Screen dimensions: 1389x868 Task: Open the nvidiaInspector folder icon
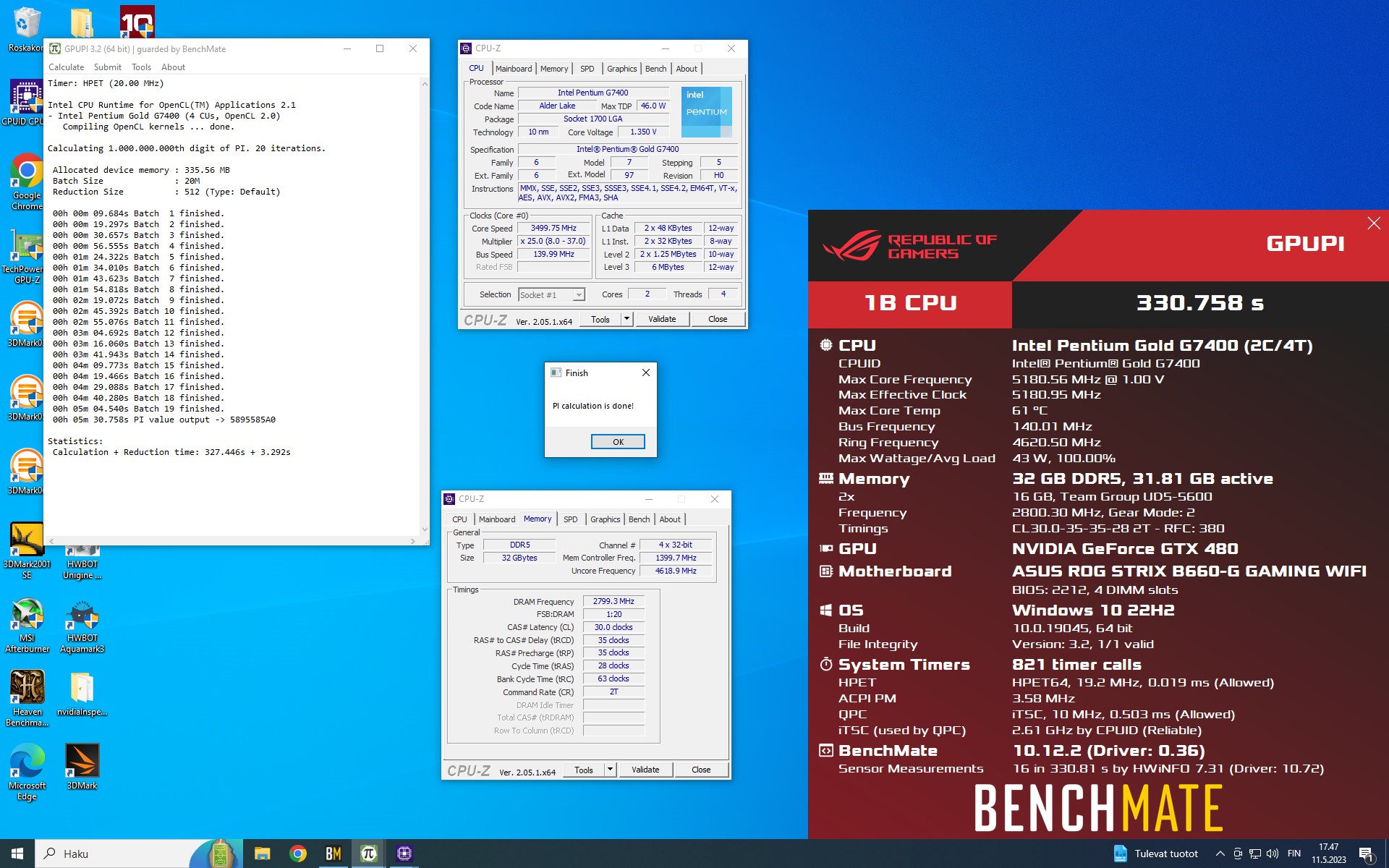[x=82, y=694]
